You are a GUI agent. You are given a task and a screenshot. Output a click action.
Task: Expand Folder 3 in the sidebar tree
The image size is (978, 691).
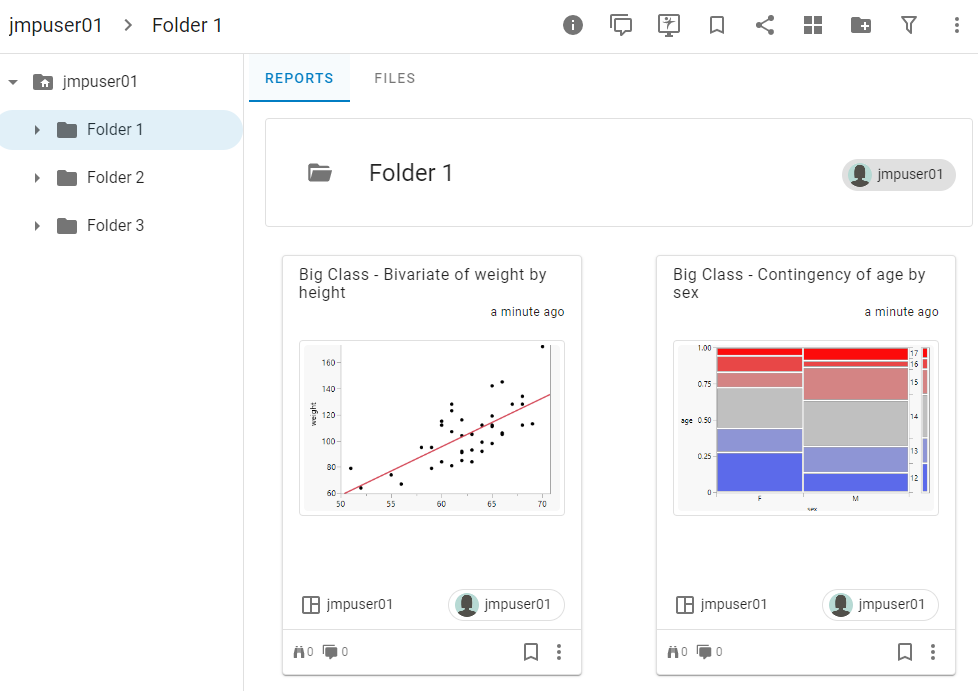[37, 225]
